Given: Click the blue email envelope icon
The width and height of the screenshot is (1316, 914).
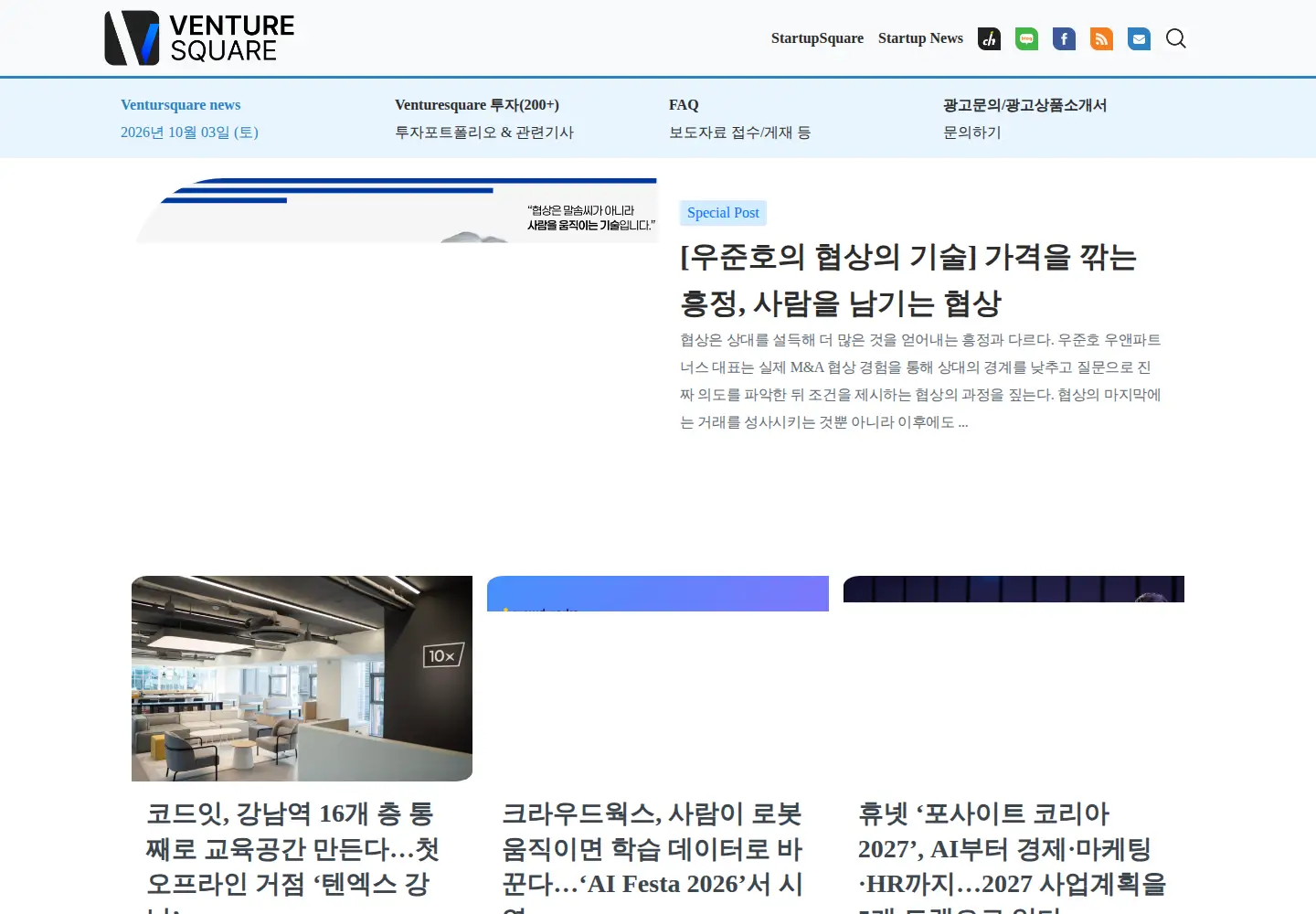Looking at the screenshot, I should click(x=1139, y=38).
